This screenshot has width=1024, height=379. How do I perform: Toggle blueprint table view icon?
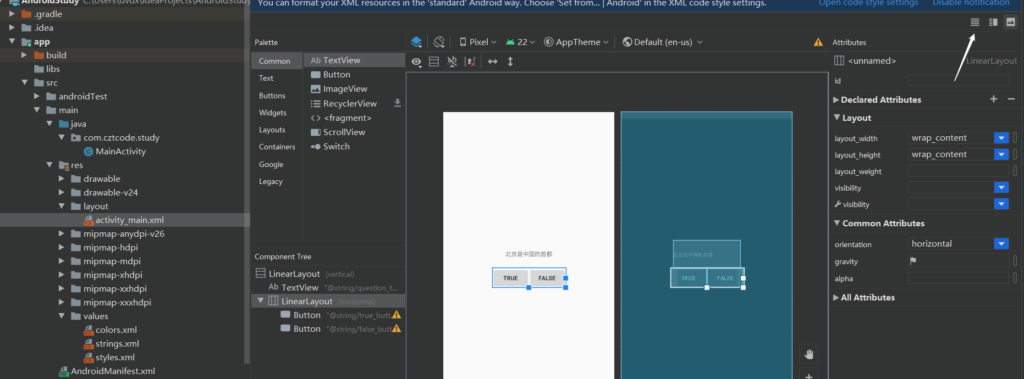pyautogui.click(x=434, y=61)
